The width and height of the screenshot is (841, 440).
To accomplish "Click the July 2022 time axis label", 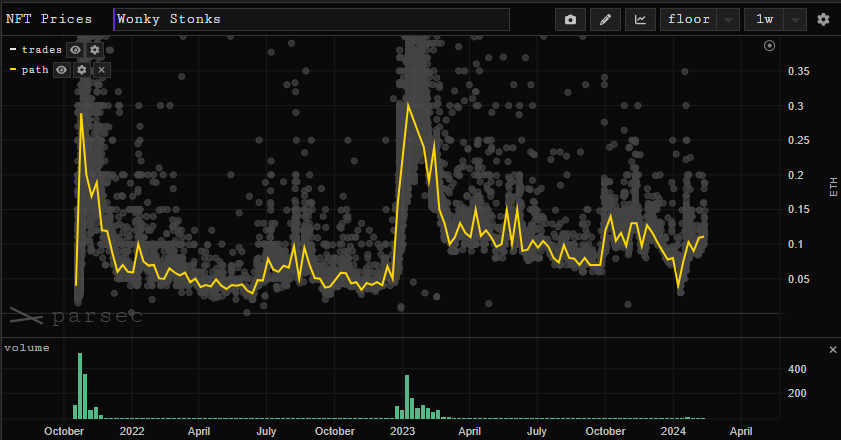I will 266,431.
